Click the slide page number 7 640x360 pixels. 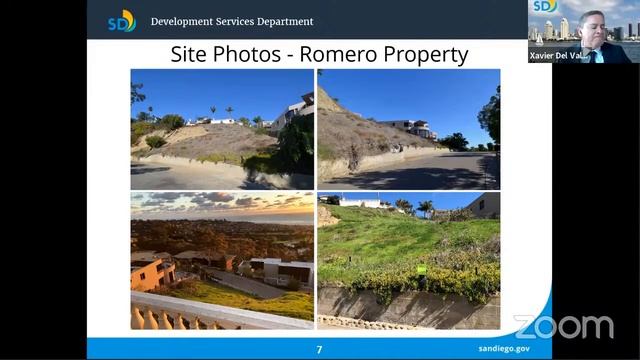tap(319, 349)
